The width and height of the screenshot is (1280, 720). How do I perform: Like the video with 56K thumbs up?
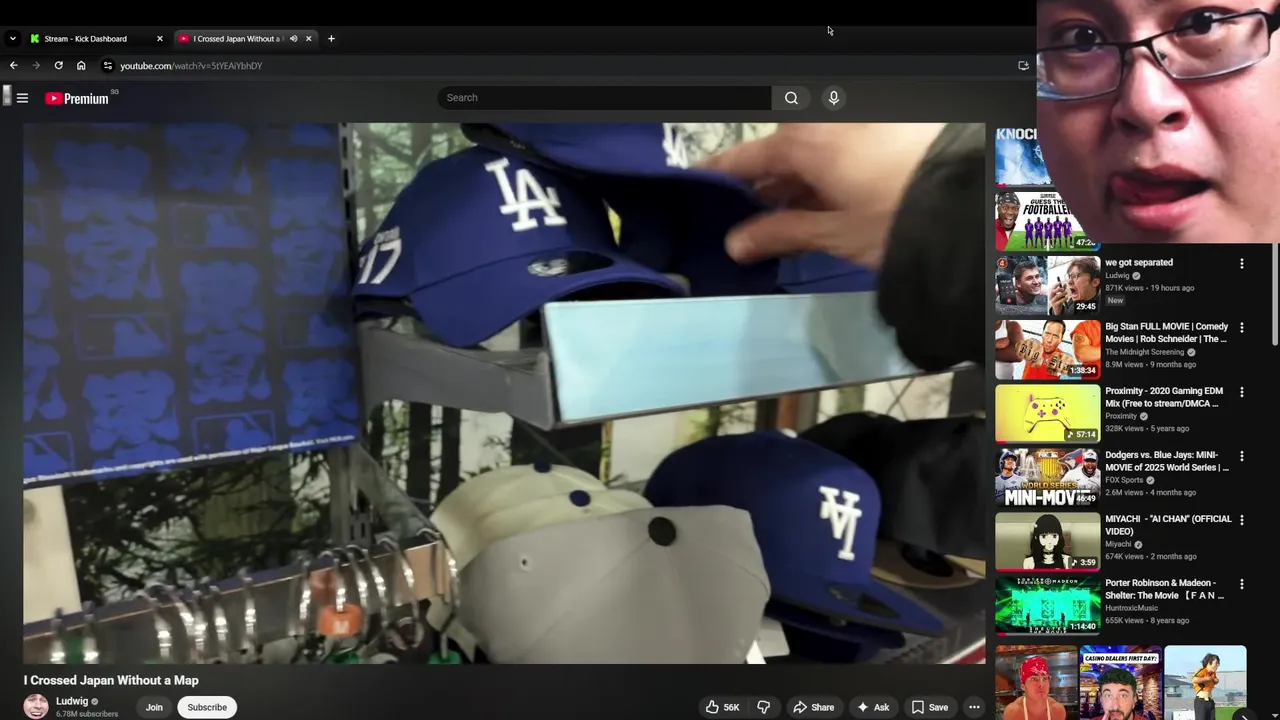pos(722,707)
